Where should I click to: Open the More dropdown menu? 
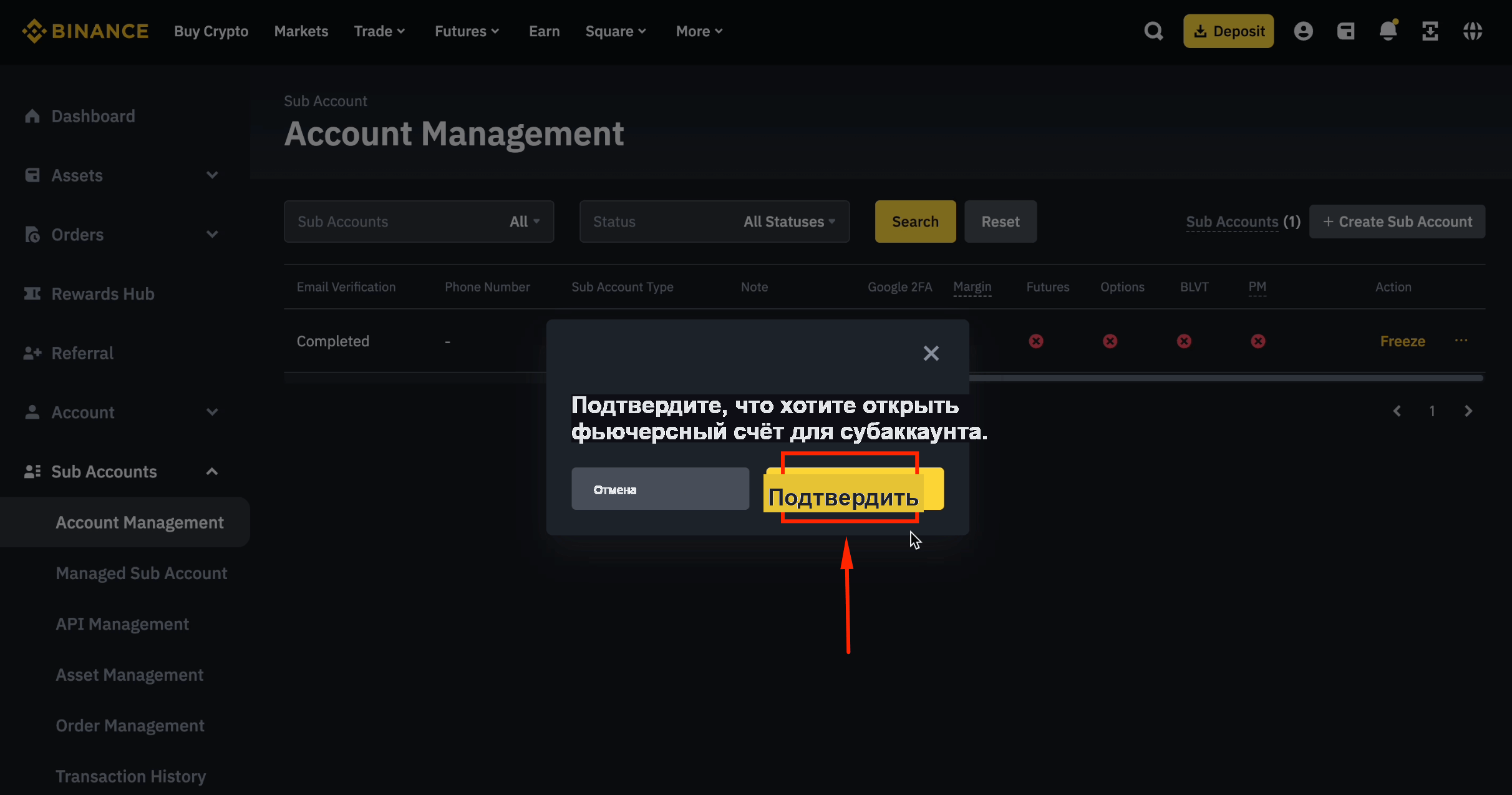[699, 31]
